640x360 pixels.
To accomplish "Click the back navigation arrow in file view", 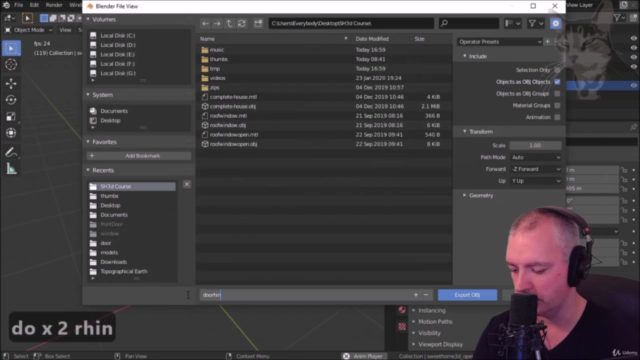I will [x=205, y=24].
